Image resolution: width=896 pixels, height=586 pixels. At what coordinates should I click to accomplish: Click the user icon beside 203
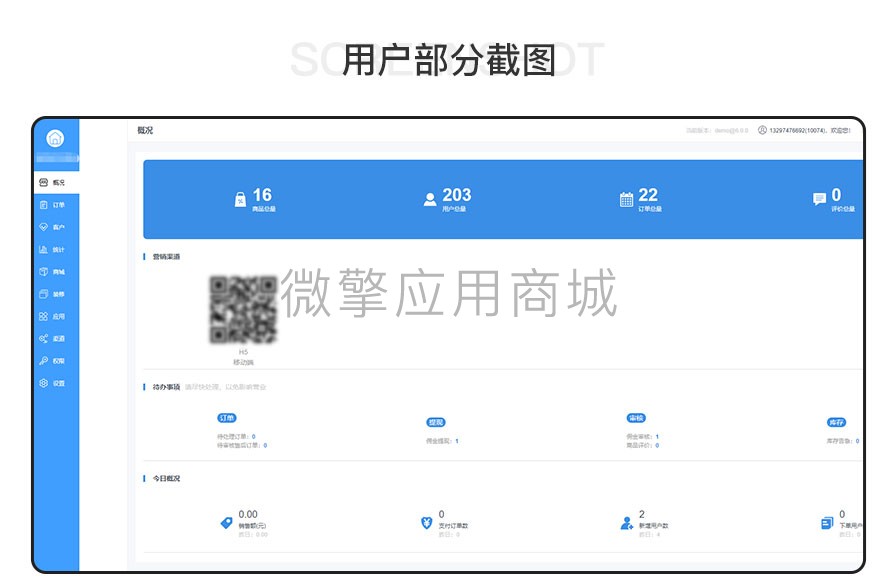(430, 199)
